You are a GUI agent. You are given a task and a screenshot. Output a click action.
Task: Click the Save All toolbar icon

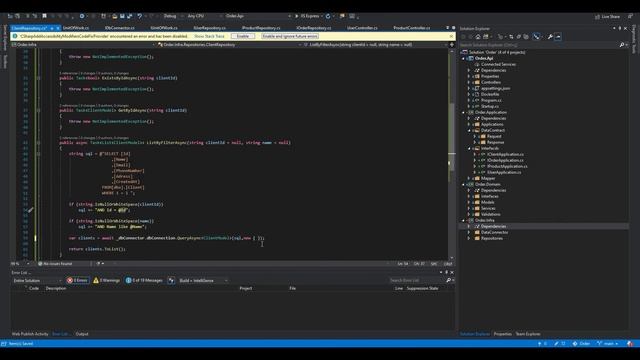point(129,16)
